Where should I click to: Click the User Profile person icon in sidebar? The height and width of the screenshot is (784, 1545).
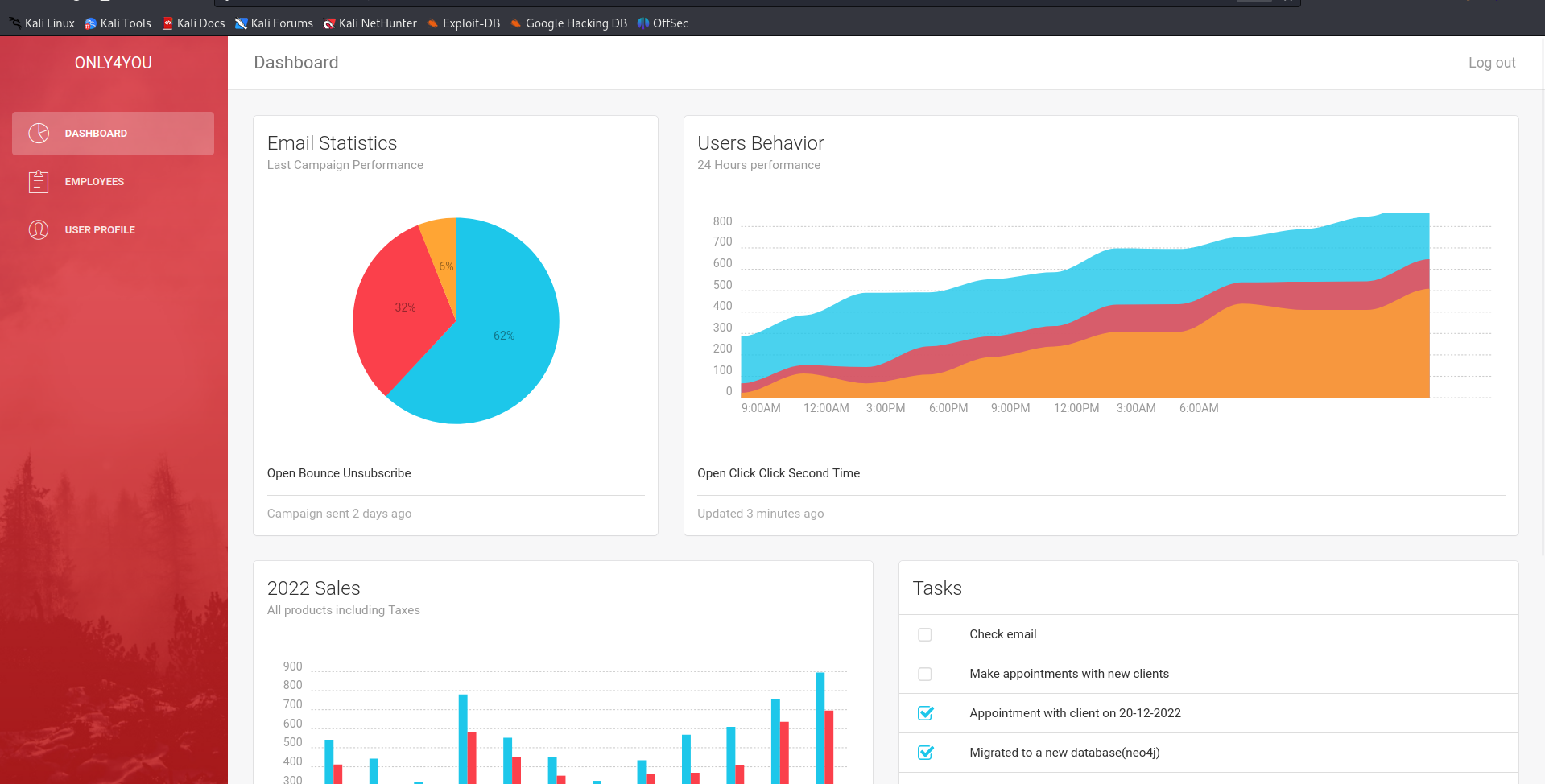39,230
